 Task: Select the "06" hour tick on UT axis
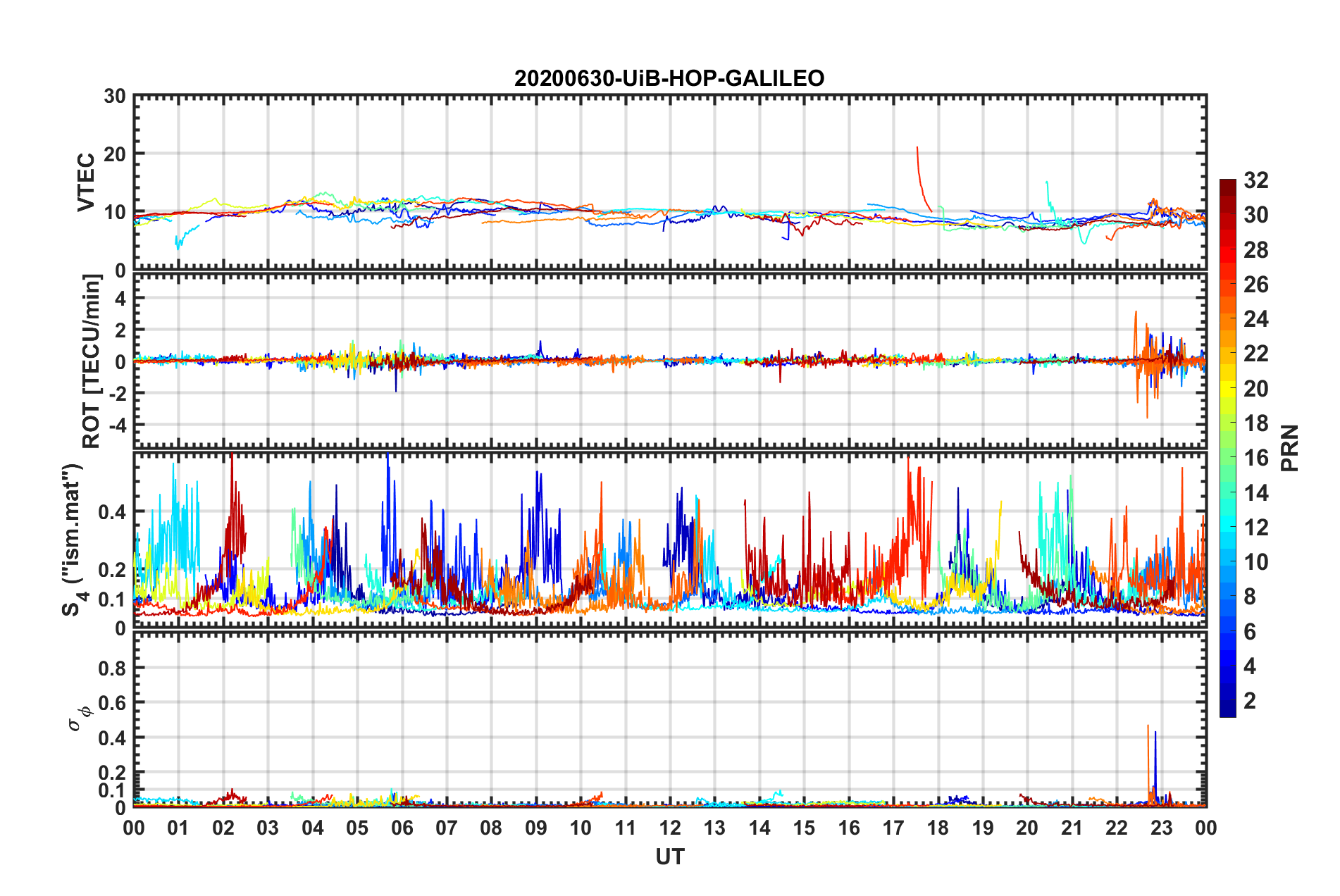coord(402,828)
